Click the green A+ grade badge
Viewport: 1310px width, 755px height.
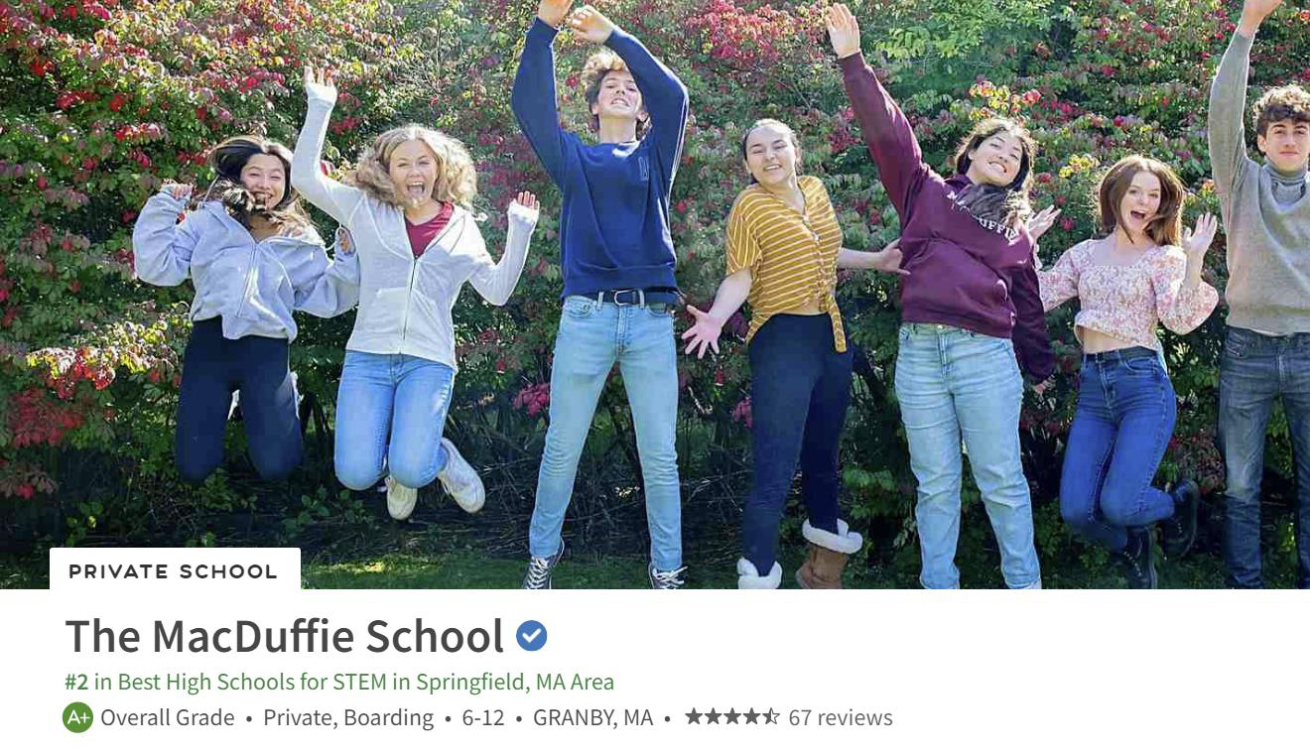[78, 717]
